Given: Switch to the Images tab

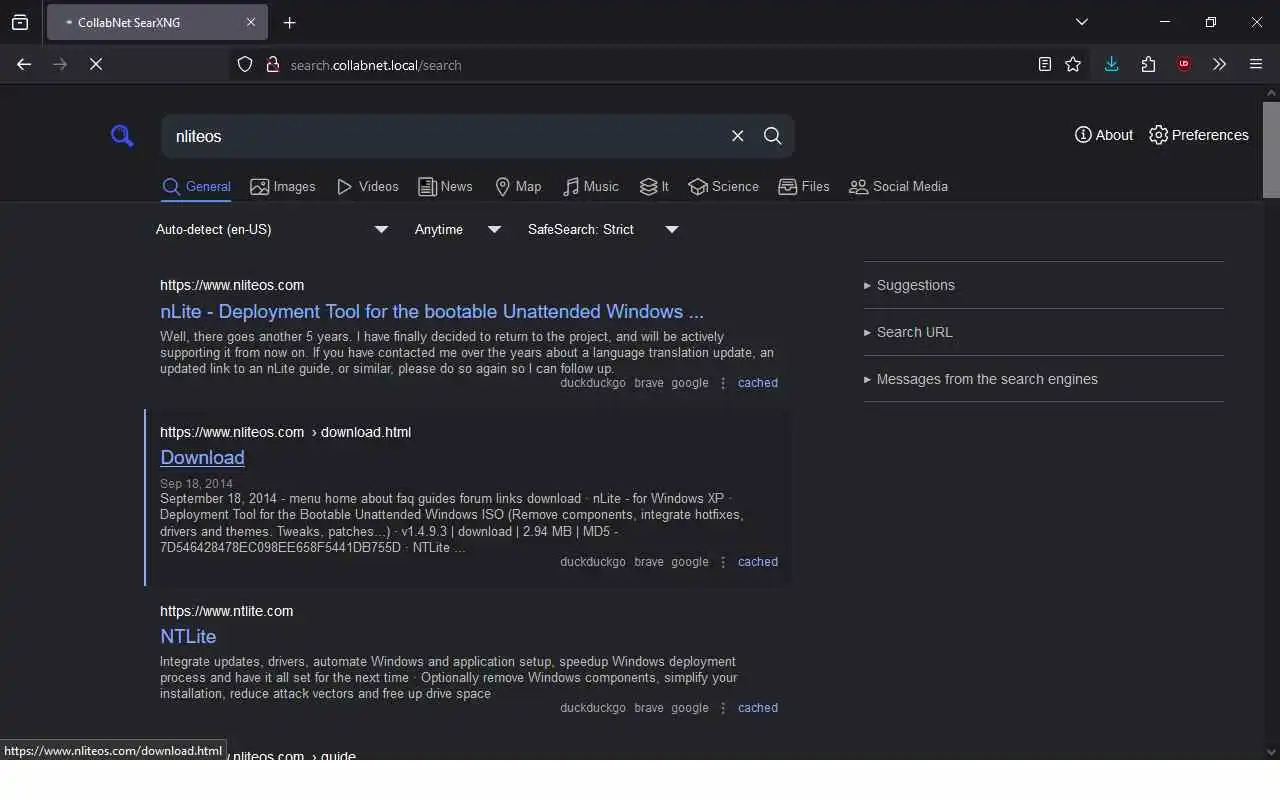Looking at the screenshot, I should pos(283,187).
